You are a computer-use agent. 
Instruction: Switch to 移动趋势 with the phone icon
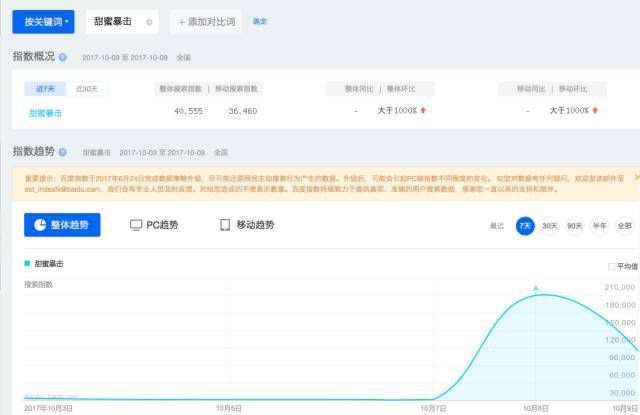coord(247,225)
